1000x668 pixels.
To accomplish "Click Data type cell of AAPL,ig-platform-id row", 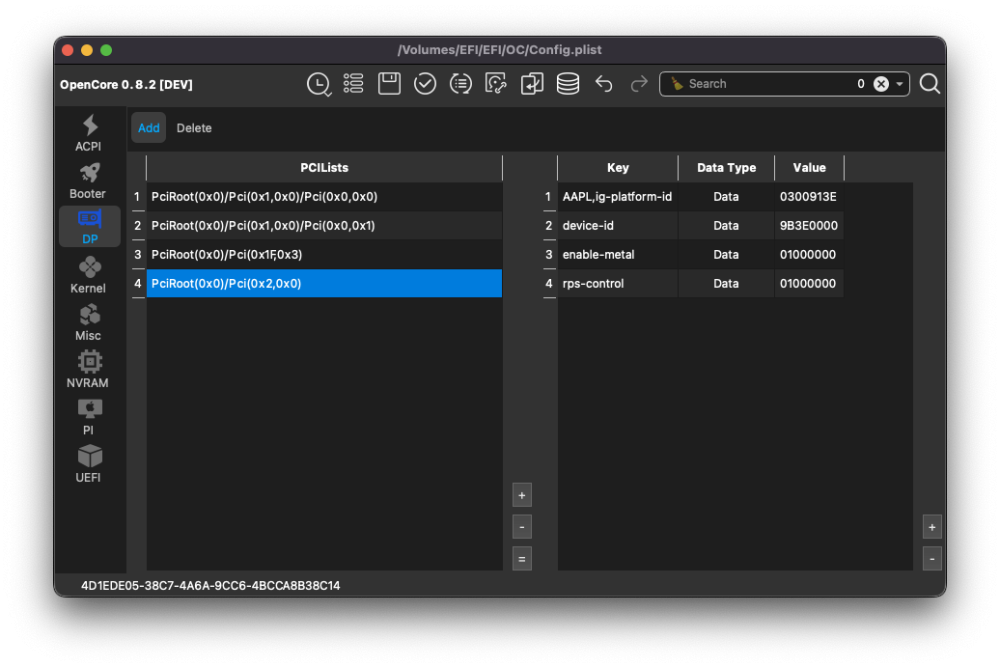I will (726, 197).
